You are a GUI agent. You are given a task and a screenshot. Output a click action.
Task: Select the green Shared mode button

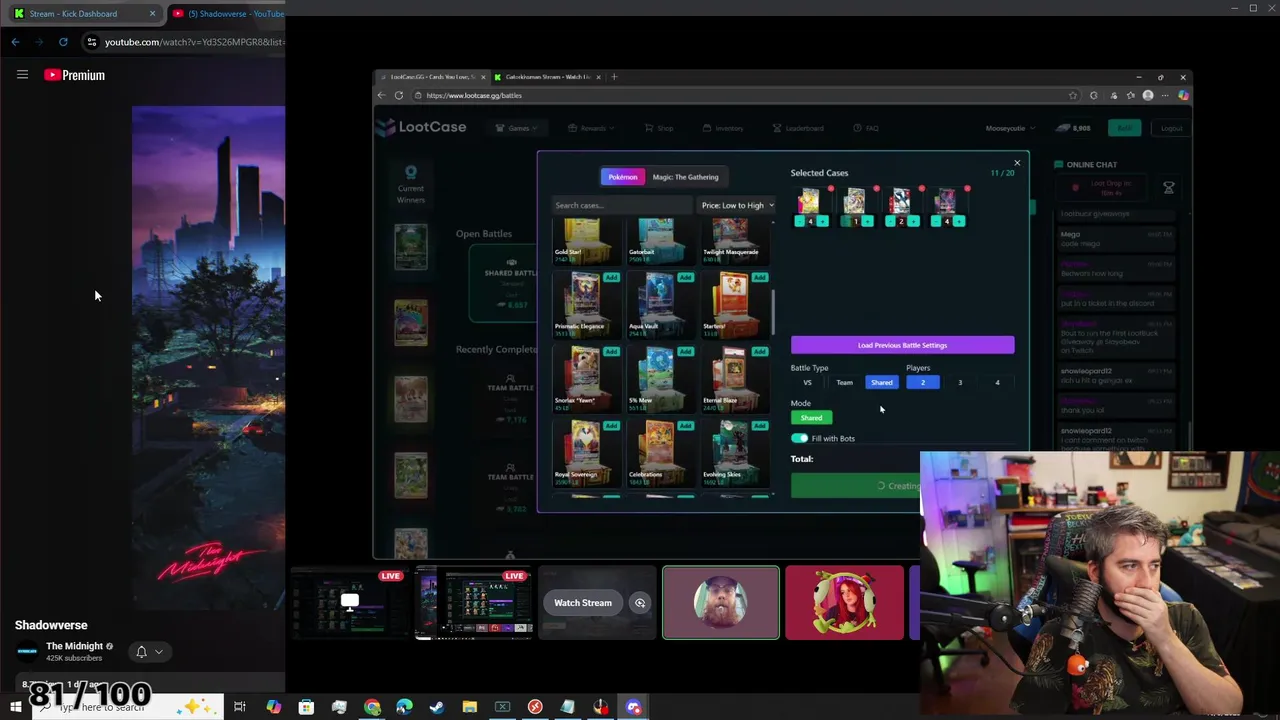pyautogui.click(x=811, y=418)
